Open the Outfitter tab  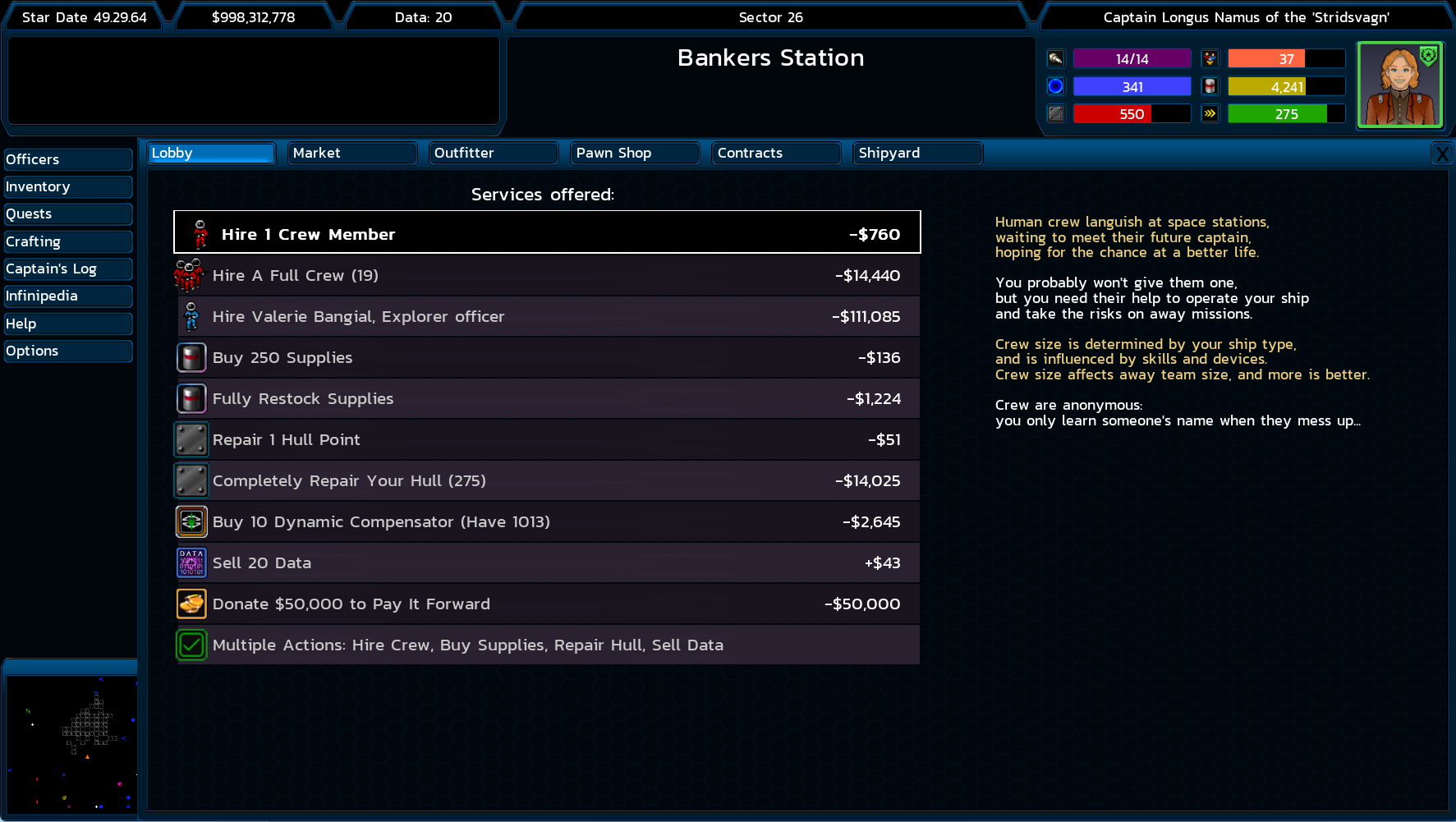pos(494,154)
